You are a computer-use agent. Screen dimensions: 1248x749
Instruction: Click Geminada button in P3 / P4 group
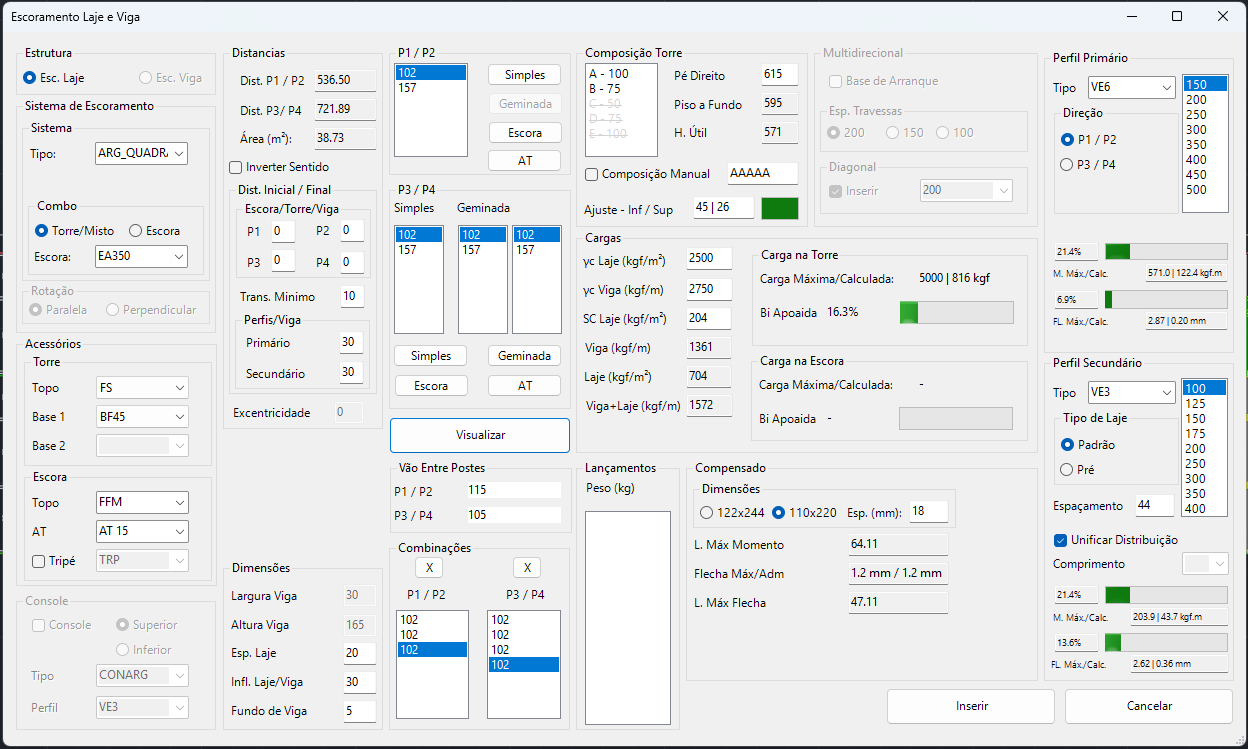coord(525,356)
